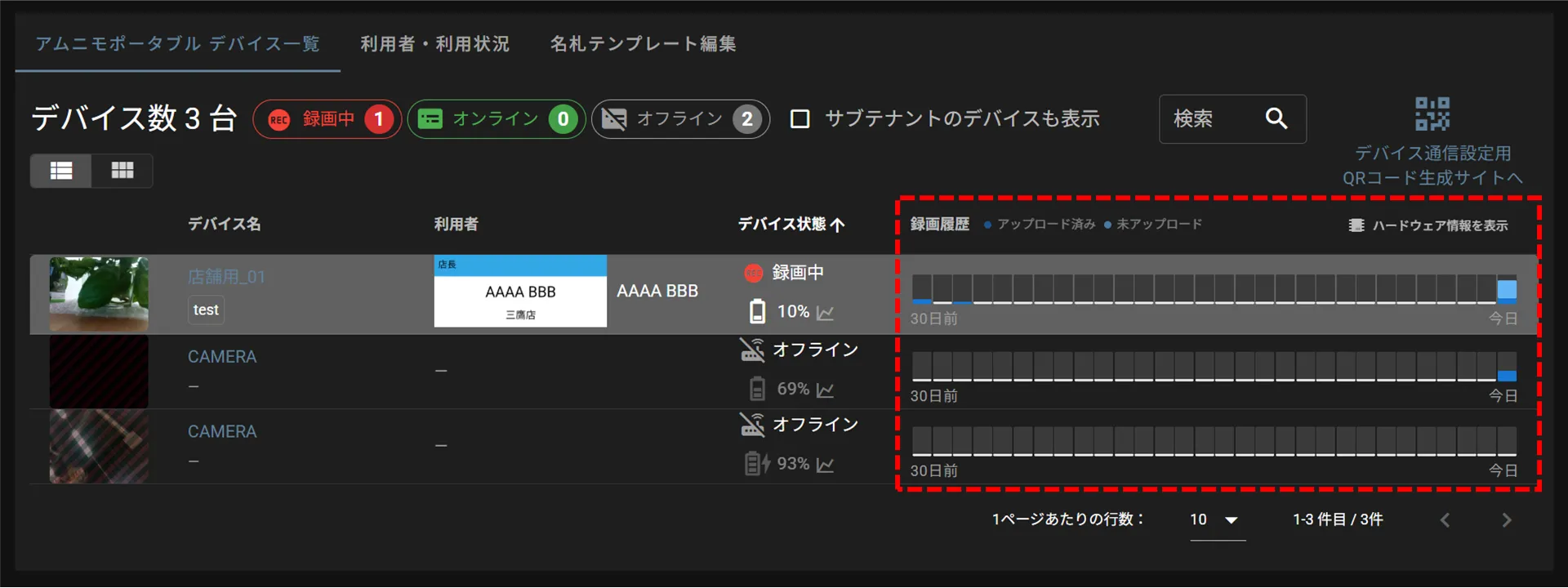Follow デバイス通信設定用 QRコード生成サイトへ link
The width and height of the screenshot is (1568, 588).
(1432, 165)
